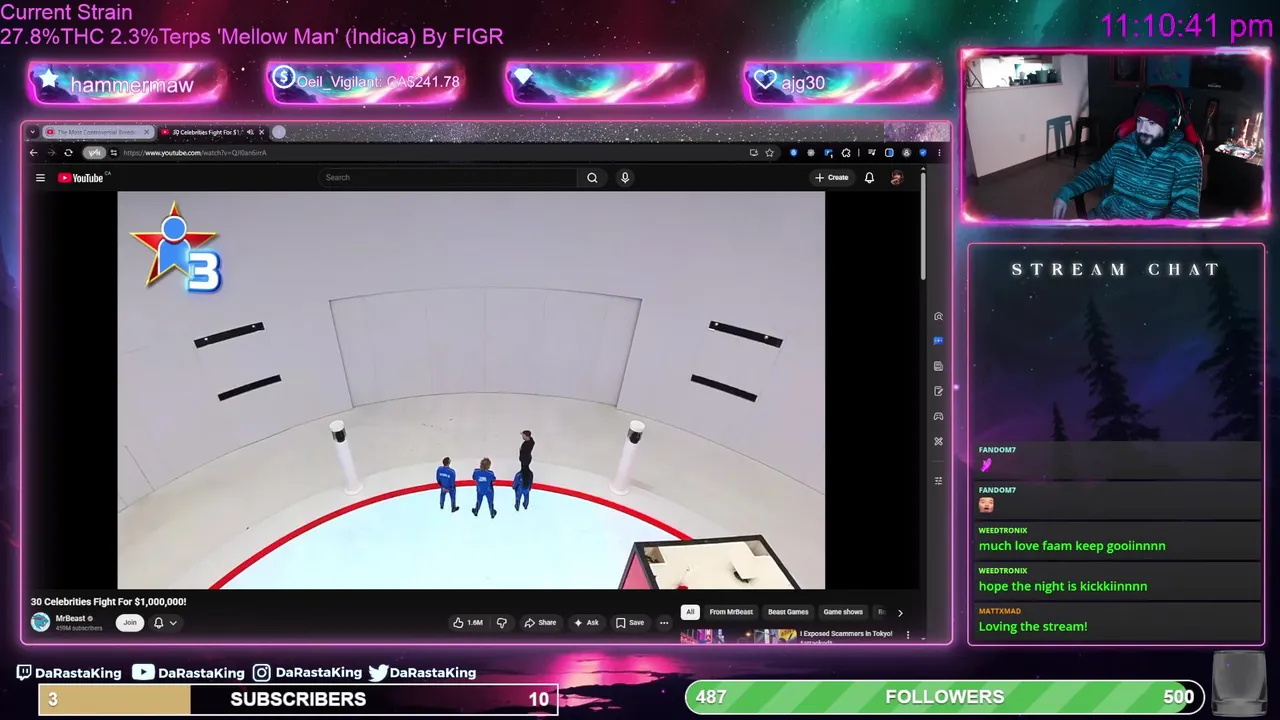The width and height of the screenshot is (1280, 720).
Task: Click in the YouTube search field
Action: [x=448, y=178]
